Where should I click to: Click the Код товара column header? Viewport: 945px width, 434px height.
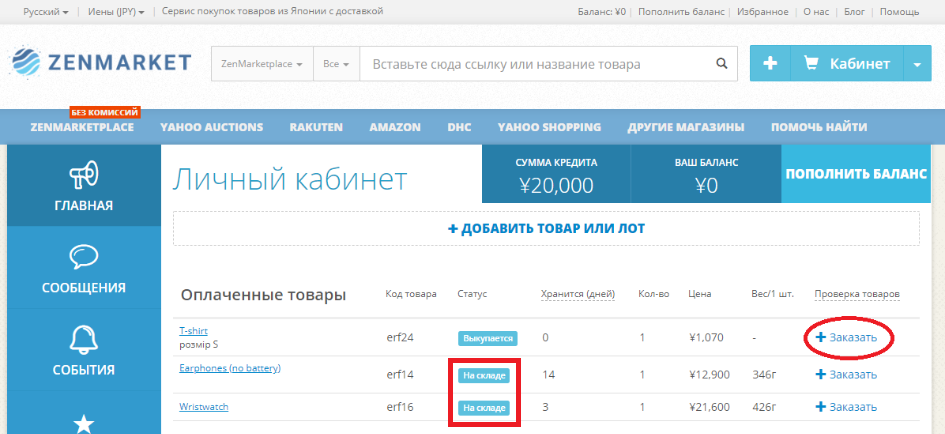pyautogui.click(x=411, y=294)
